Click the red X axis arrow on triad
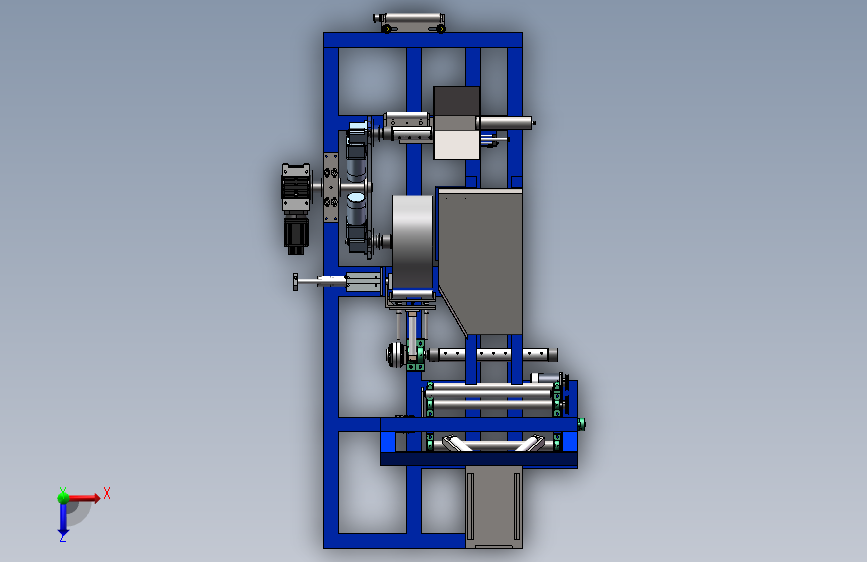 (84, 498)
